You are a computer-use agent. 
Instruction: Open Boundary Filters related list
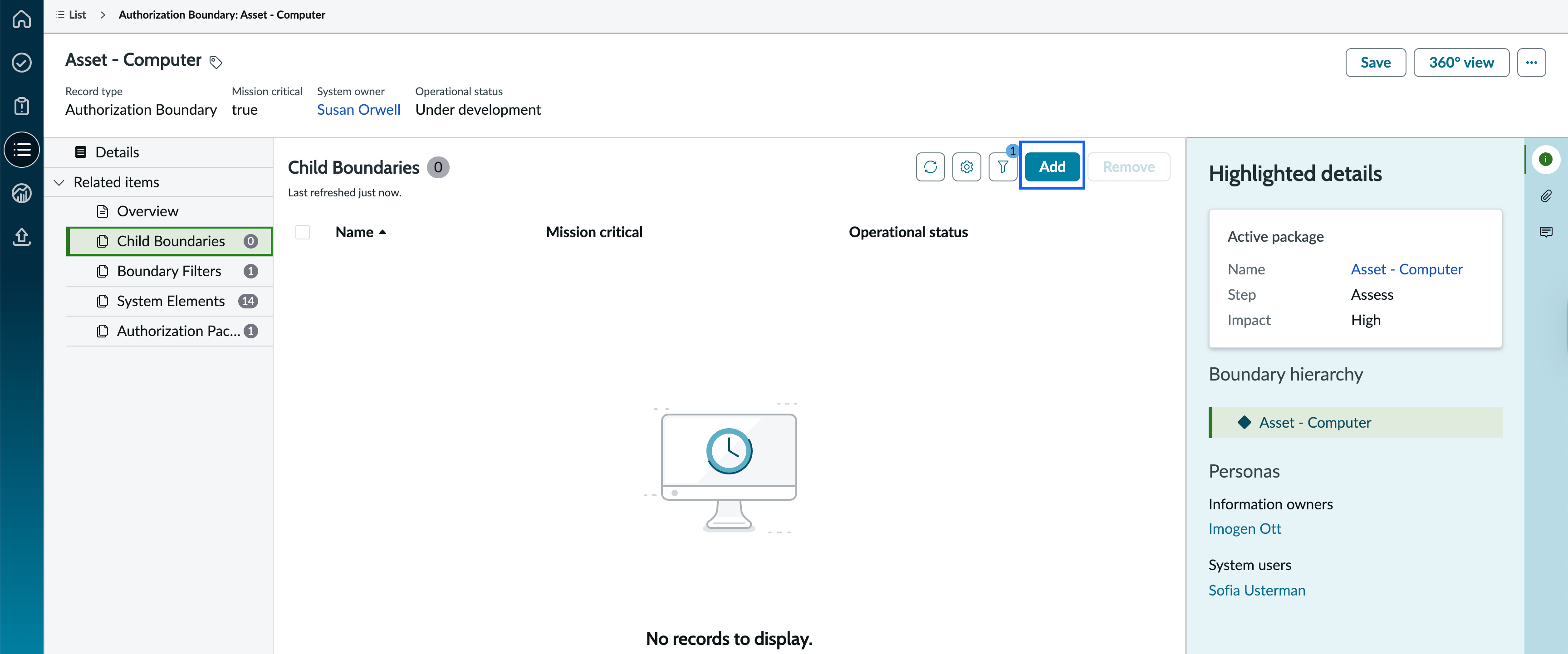[169, 271]
